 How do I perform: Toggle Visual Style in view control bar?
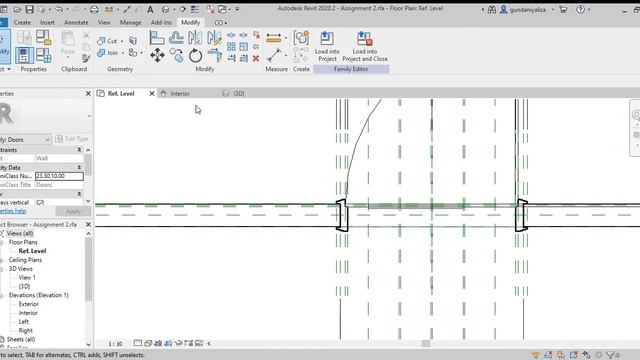[148, 343]
